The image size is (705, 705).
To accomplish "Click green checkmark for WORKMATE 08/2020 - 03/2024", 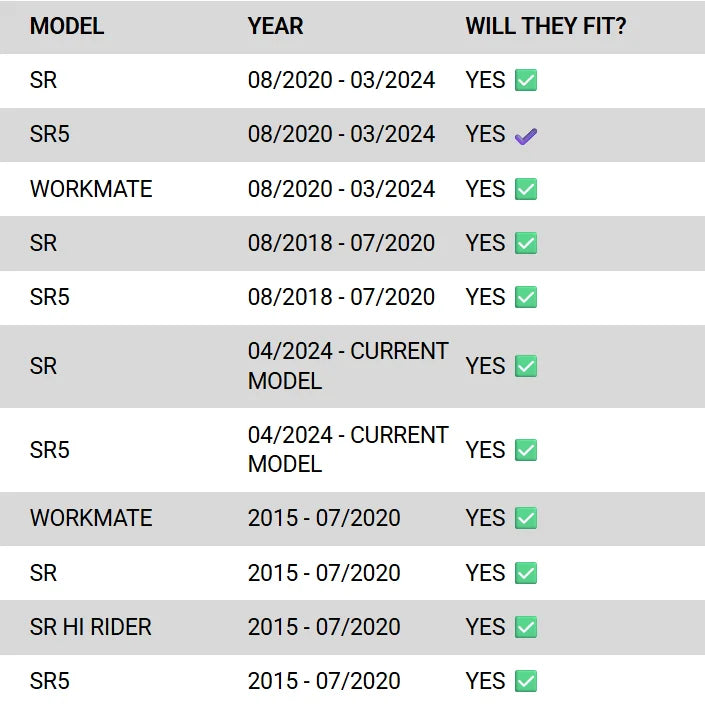I will (x=526, y=189).
